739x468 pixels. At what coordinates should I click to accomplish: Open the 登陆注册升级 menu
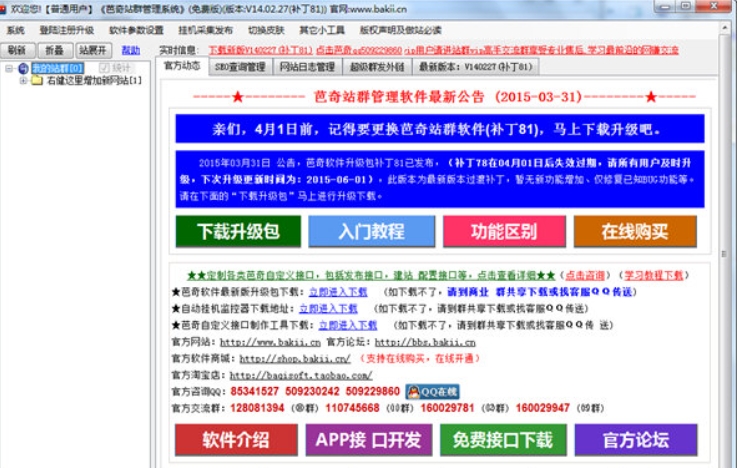(66, 30)
